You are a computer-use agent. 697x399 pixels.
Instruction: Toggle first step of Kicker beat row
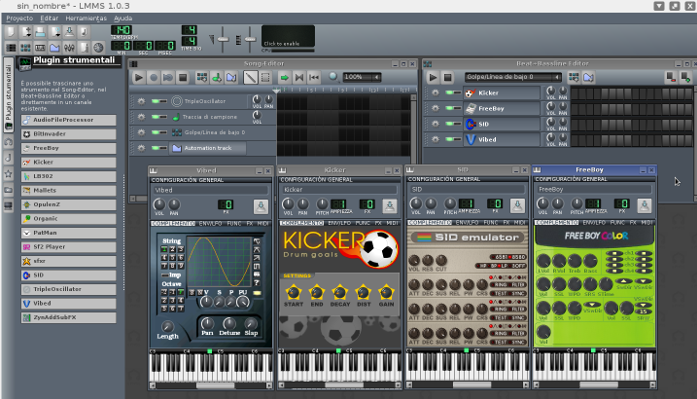point(575,93)
